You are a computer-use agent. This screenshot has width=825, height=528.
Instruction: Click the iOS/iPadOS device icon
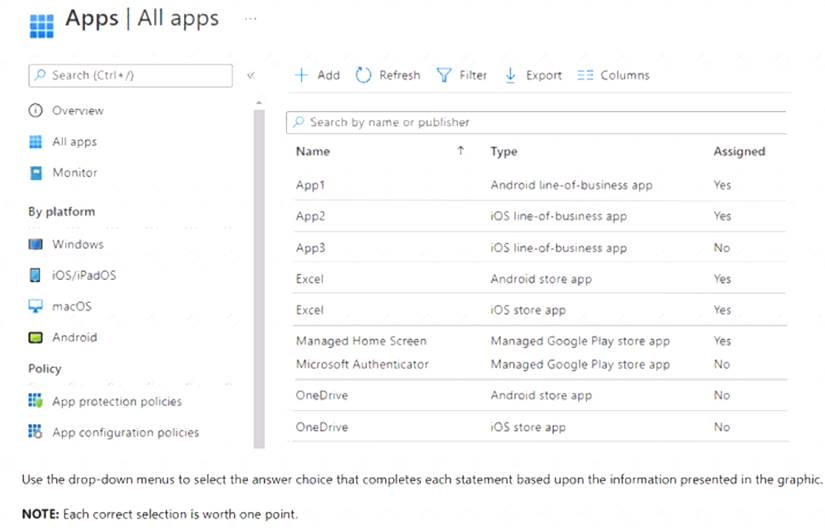tap(35, 275)
